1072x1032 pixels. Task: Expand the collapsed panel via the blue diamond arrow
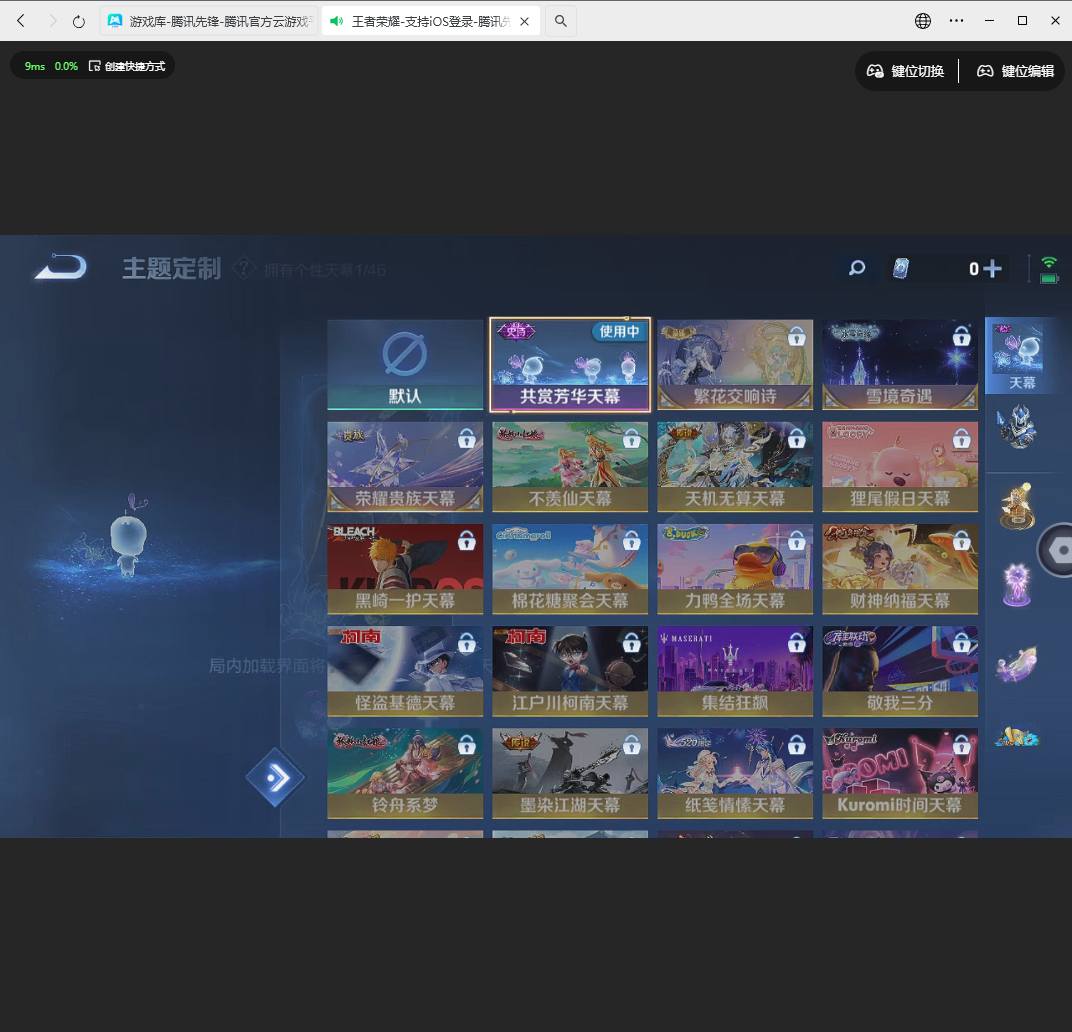coord(274,776)
